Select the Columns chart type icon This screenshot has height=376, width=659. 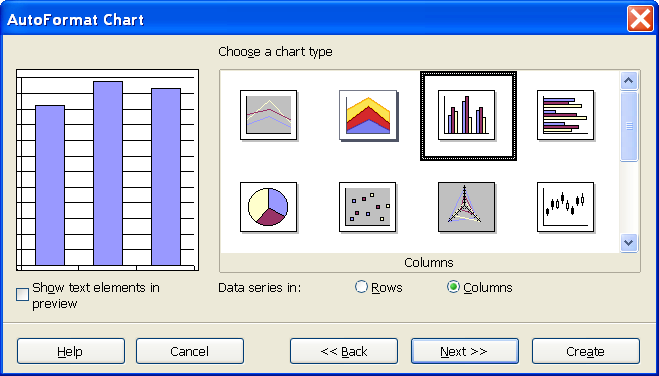(467, 115)
